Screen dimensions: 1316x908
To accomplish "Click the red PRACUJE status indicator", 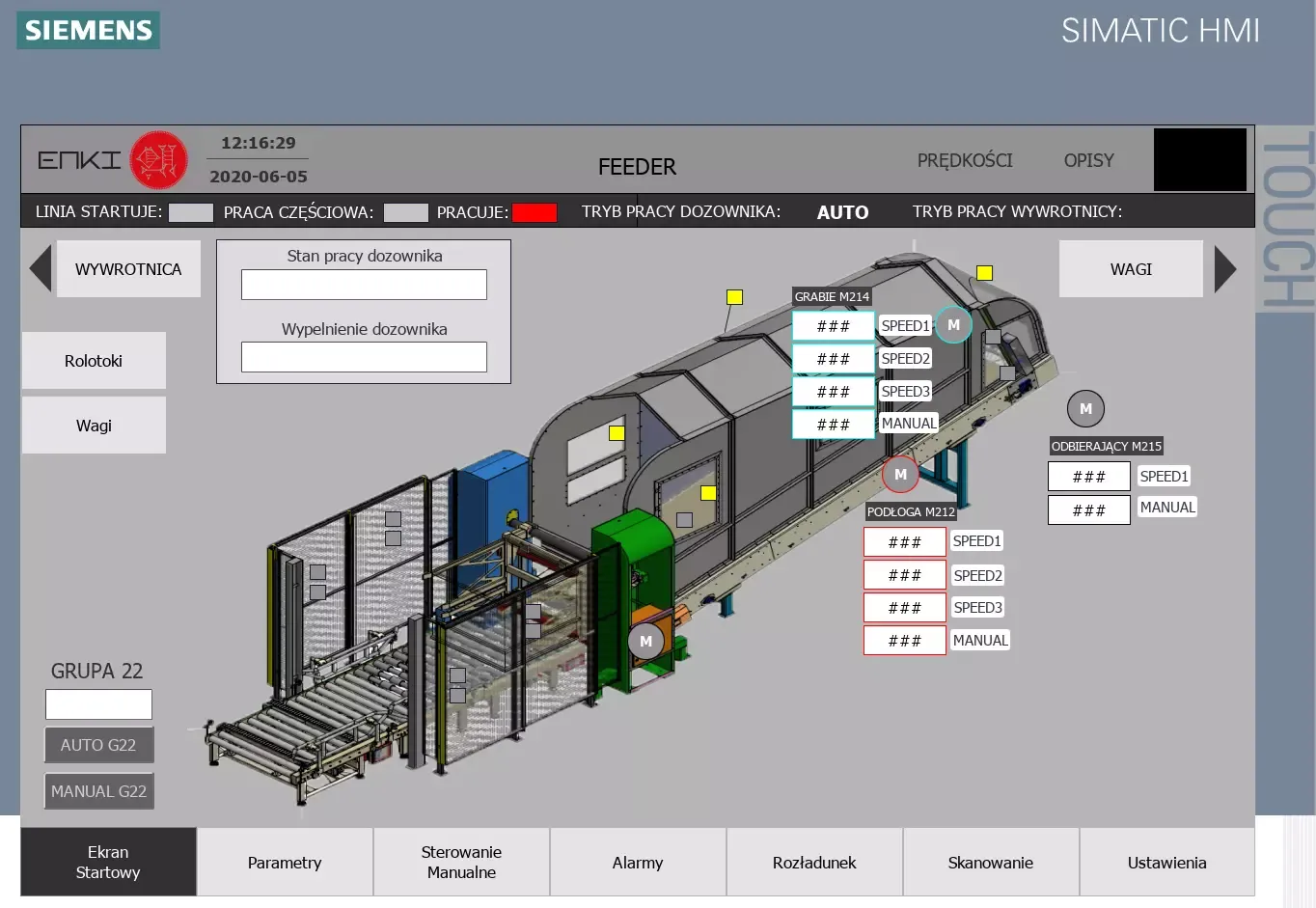I will click(x=534, y=212).
